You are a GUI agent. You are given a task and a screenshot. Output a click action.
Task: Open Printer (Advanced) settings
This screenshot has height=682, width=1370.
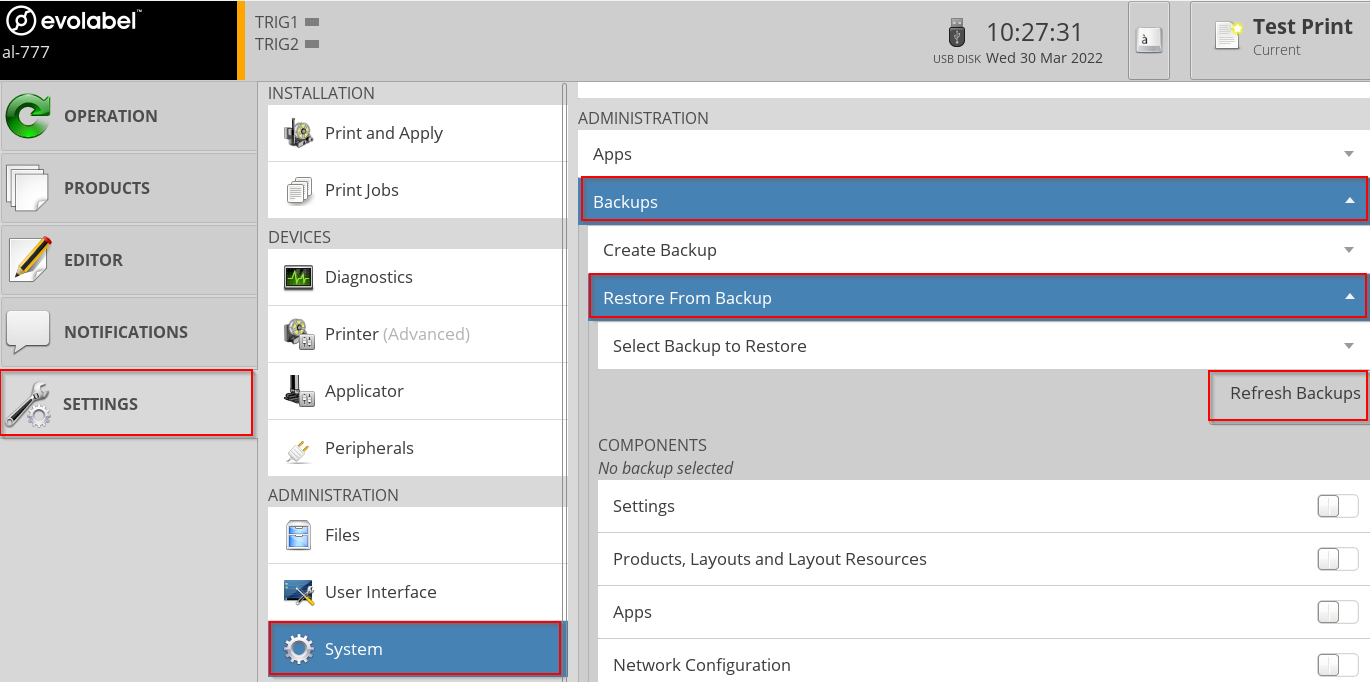tap(417, 334)
